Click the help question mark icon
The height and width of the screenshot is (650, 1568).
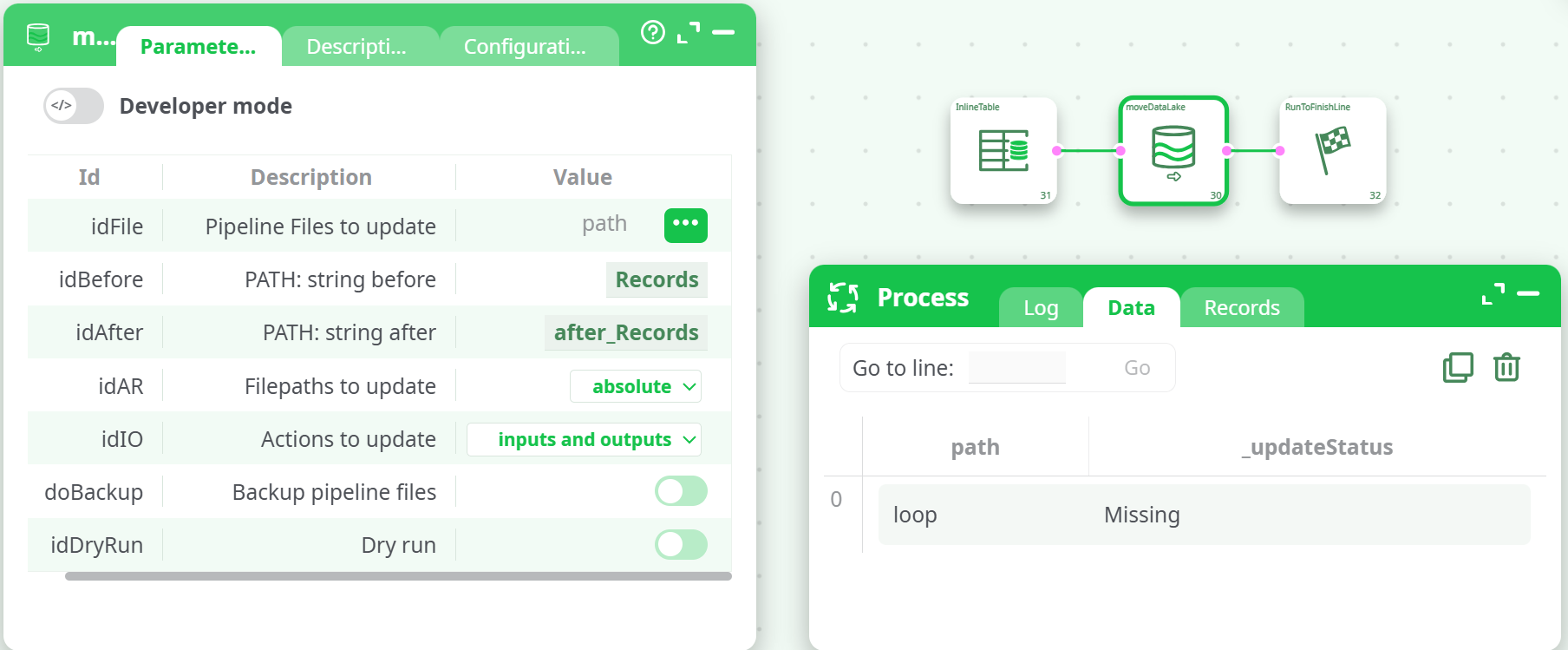tap(652, 33)
